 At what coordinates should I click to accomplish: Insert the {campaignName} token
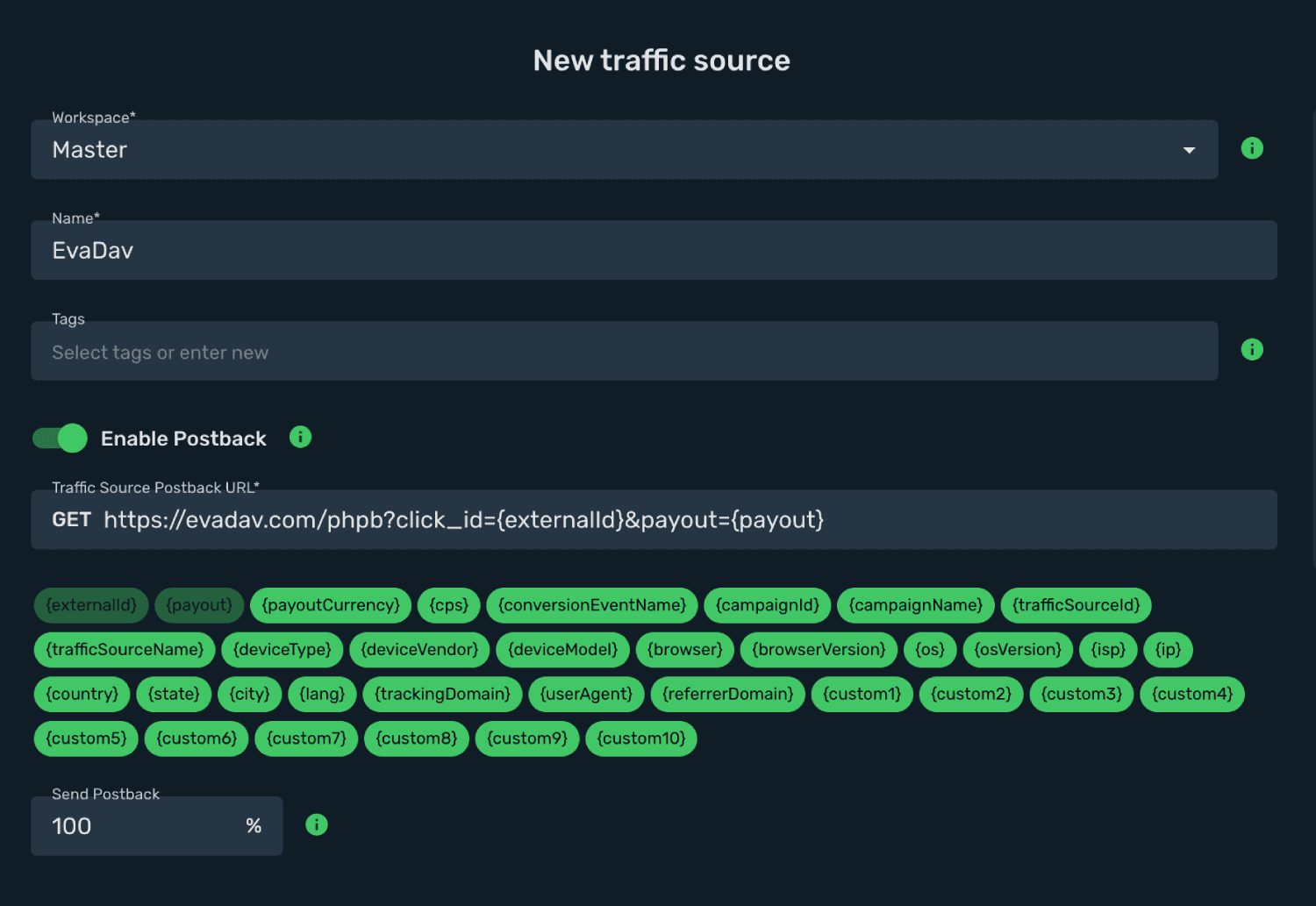(916, 605)
